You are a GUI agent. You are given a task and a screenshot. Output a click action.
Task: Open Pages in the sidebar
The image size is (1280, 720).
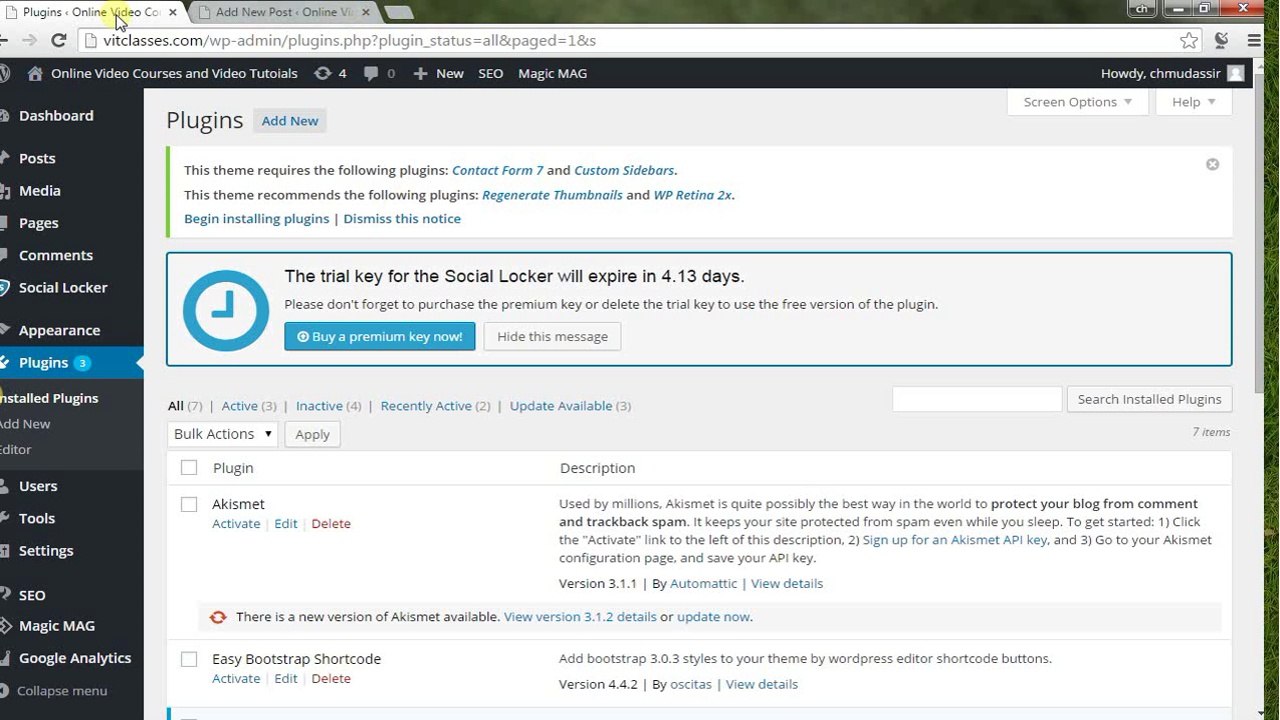point(39,223)
